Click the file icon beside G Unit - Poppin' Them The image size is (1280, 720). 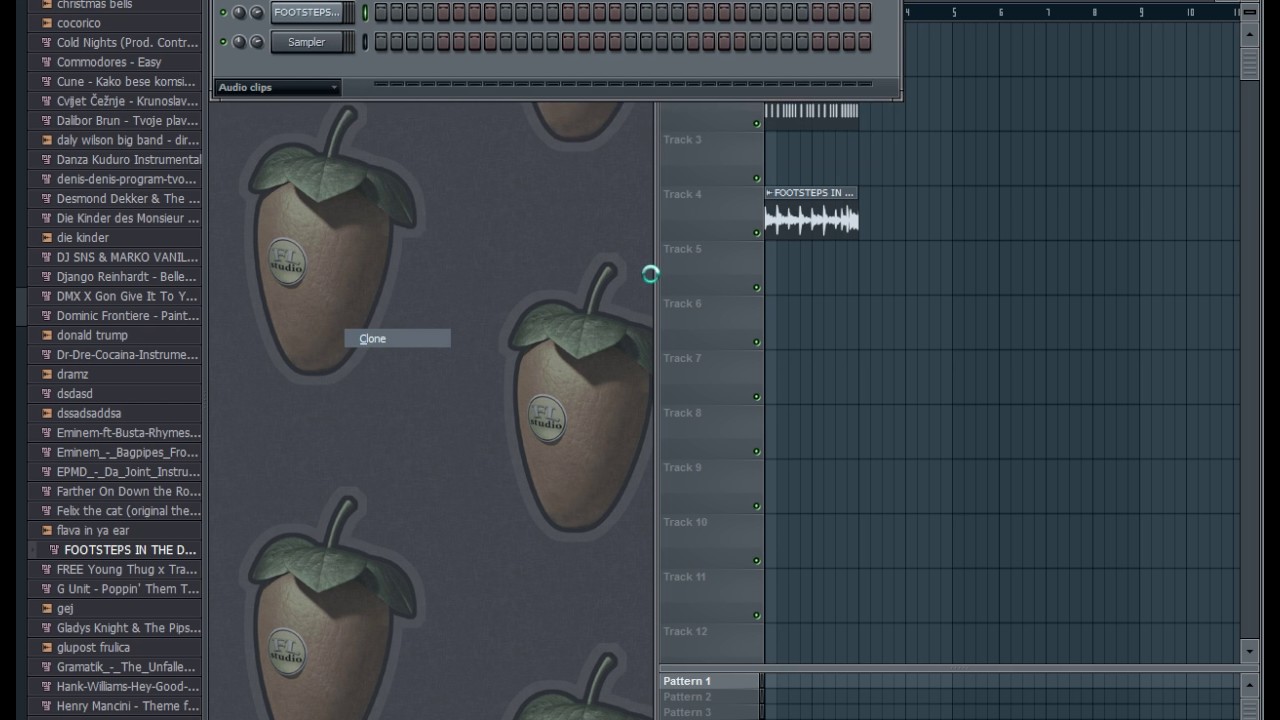[46, 589]
